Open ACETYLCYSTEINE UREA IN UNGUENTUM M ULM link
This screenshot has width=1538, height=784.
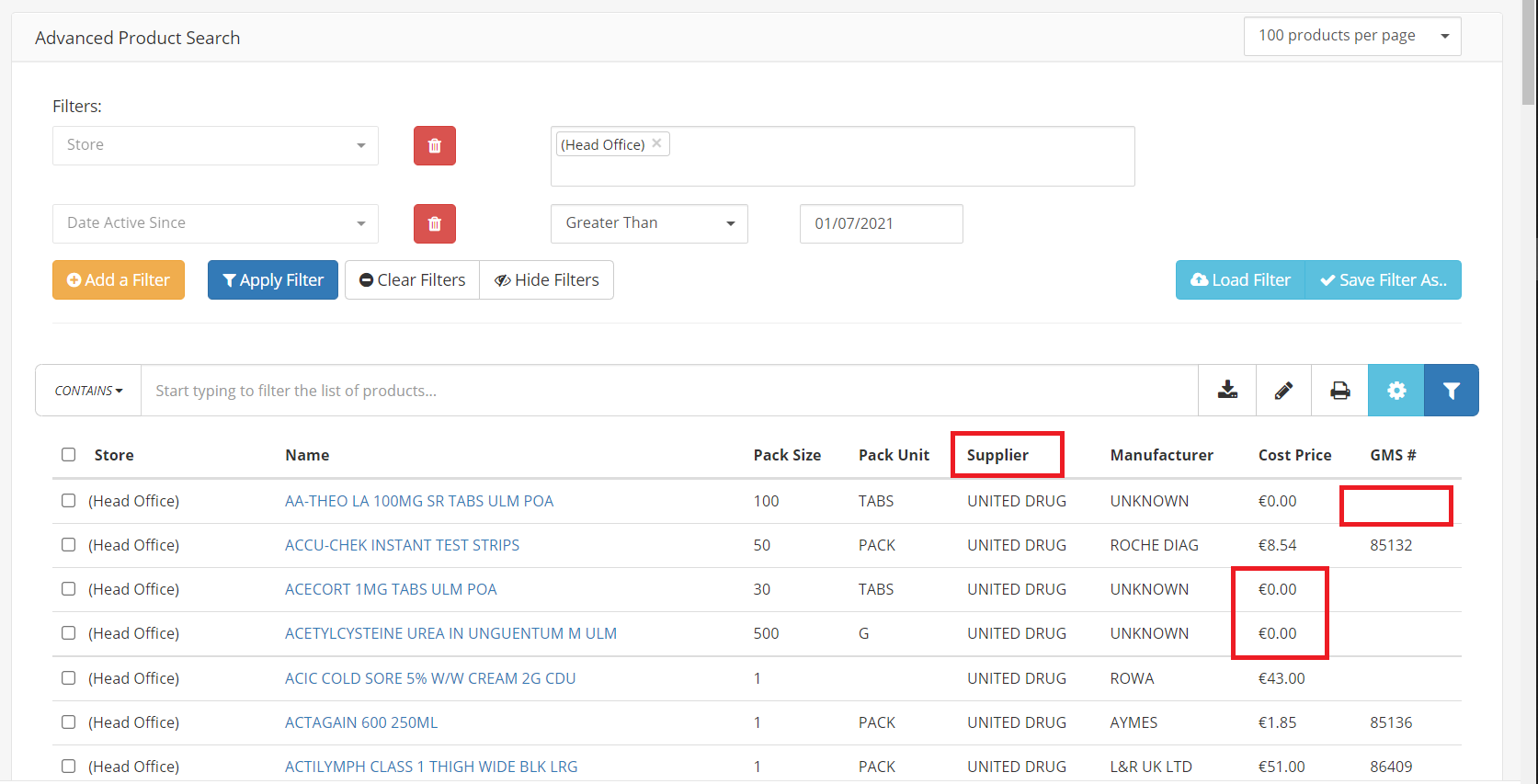tap(450, 633)
